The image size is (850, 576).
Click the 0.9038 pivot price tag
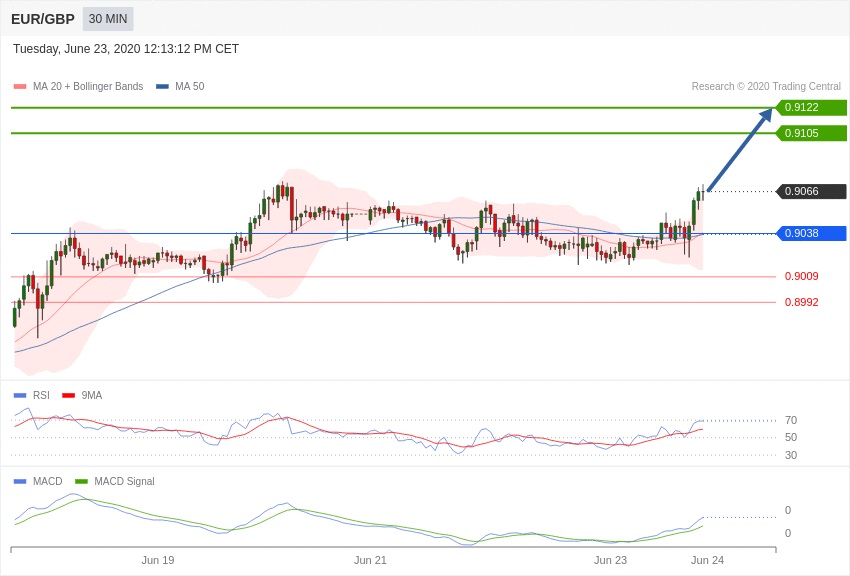coord(811,234)
